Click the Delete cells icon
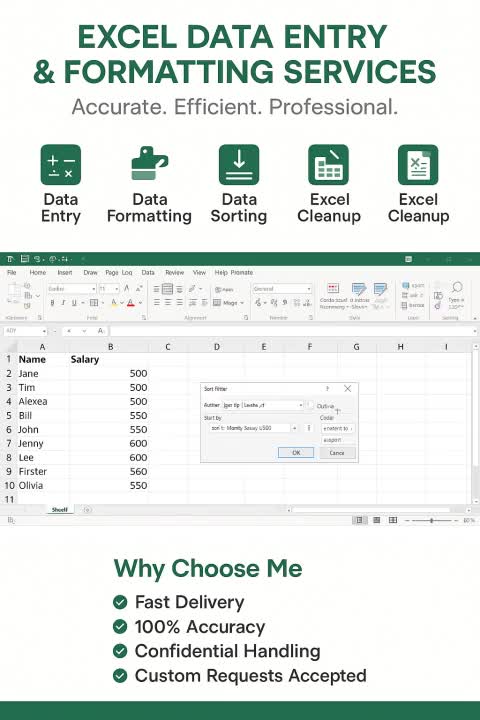 pyautogui.click(x=412, y=295)
